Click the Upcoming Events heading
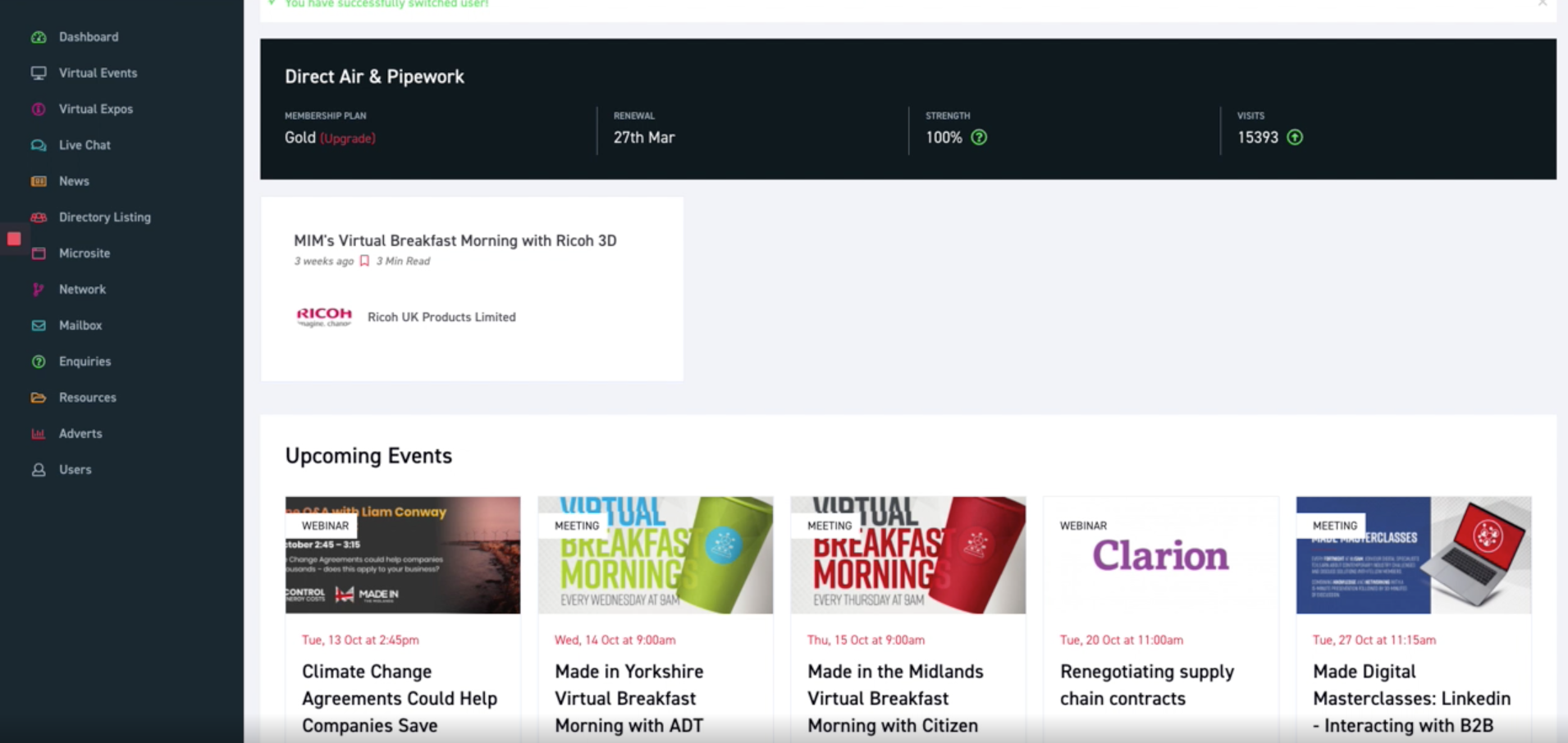The height and width of the screenshot is (743, 1568). pyautogui.click(x=368, y=456)
